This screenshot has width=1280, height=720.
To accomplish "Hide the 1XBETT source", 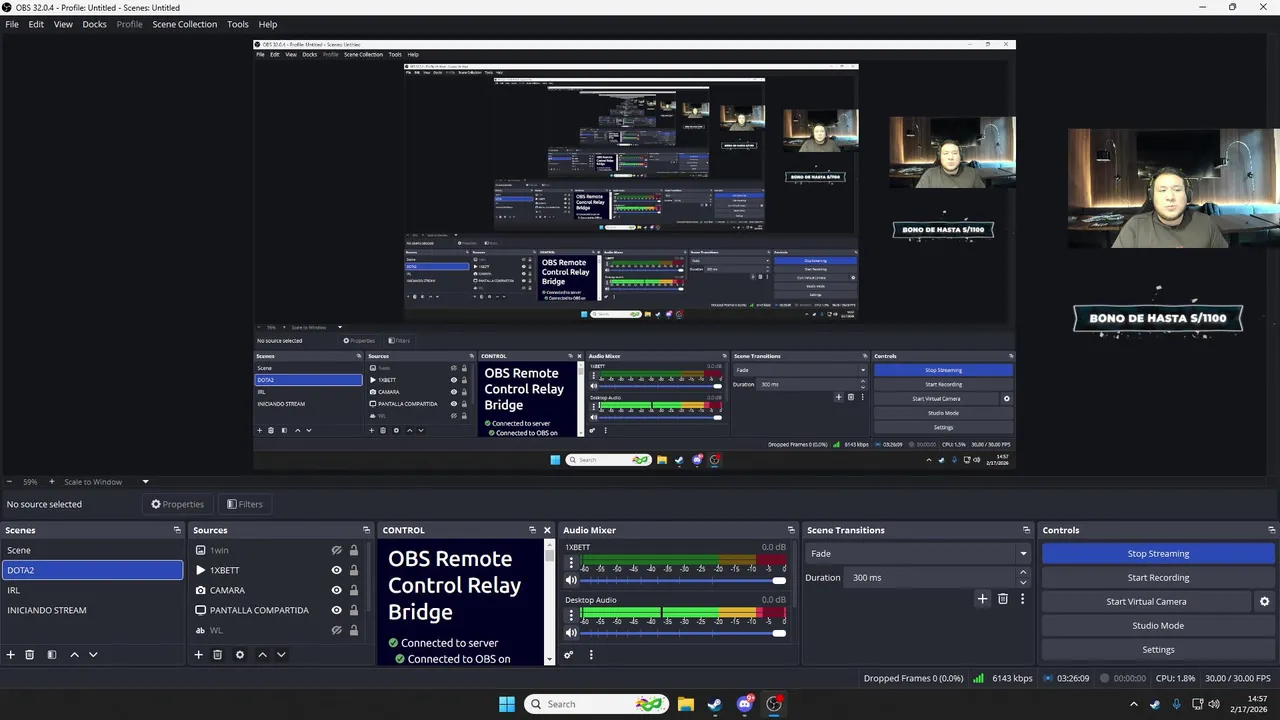I will coord(337,570).
